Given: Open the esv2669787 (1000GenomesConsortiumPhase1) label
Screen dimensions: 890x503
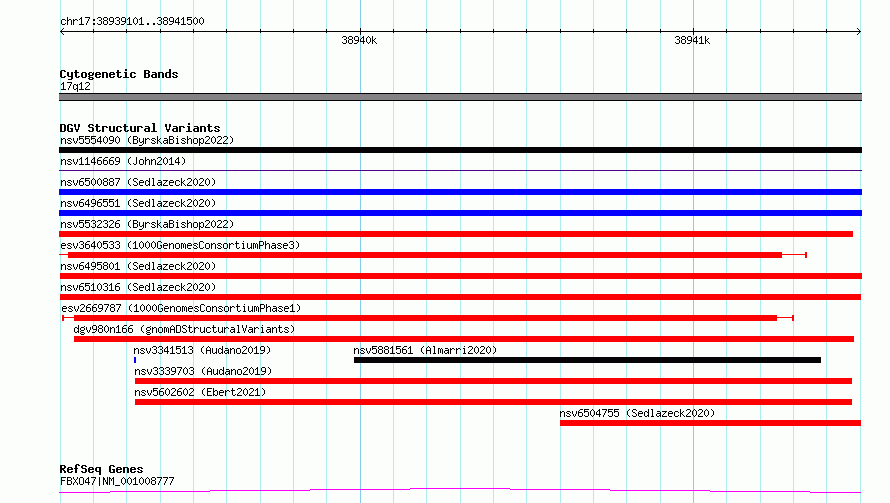Looking at the screenshot, I should 181,308.
